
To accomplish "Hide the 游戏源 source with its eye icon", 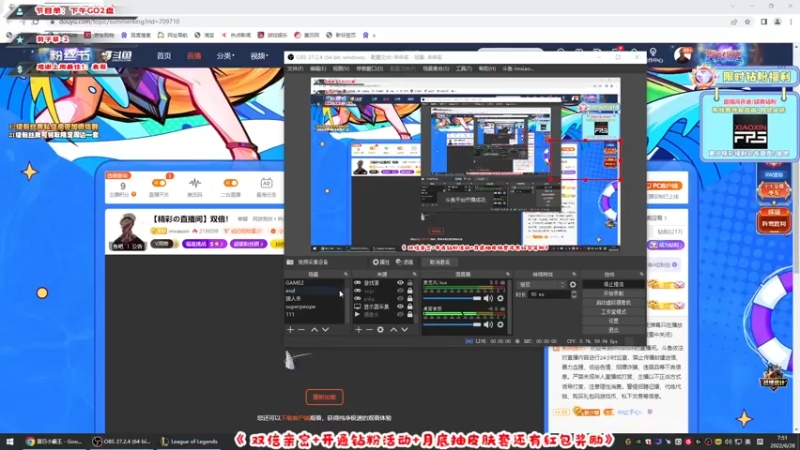I will [401, 283].
